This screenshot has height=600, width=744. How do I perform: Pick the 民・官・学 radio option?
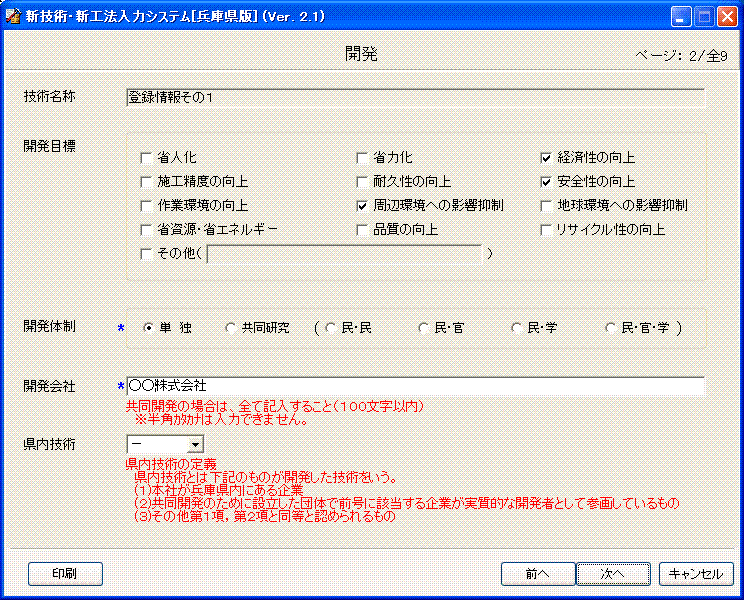point(611,328)
